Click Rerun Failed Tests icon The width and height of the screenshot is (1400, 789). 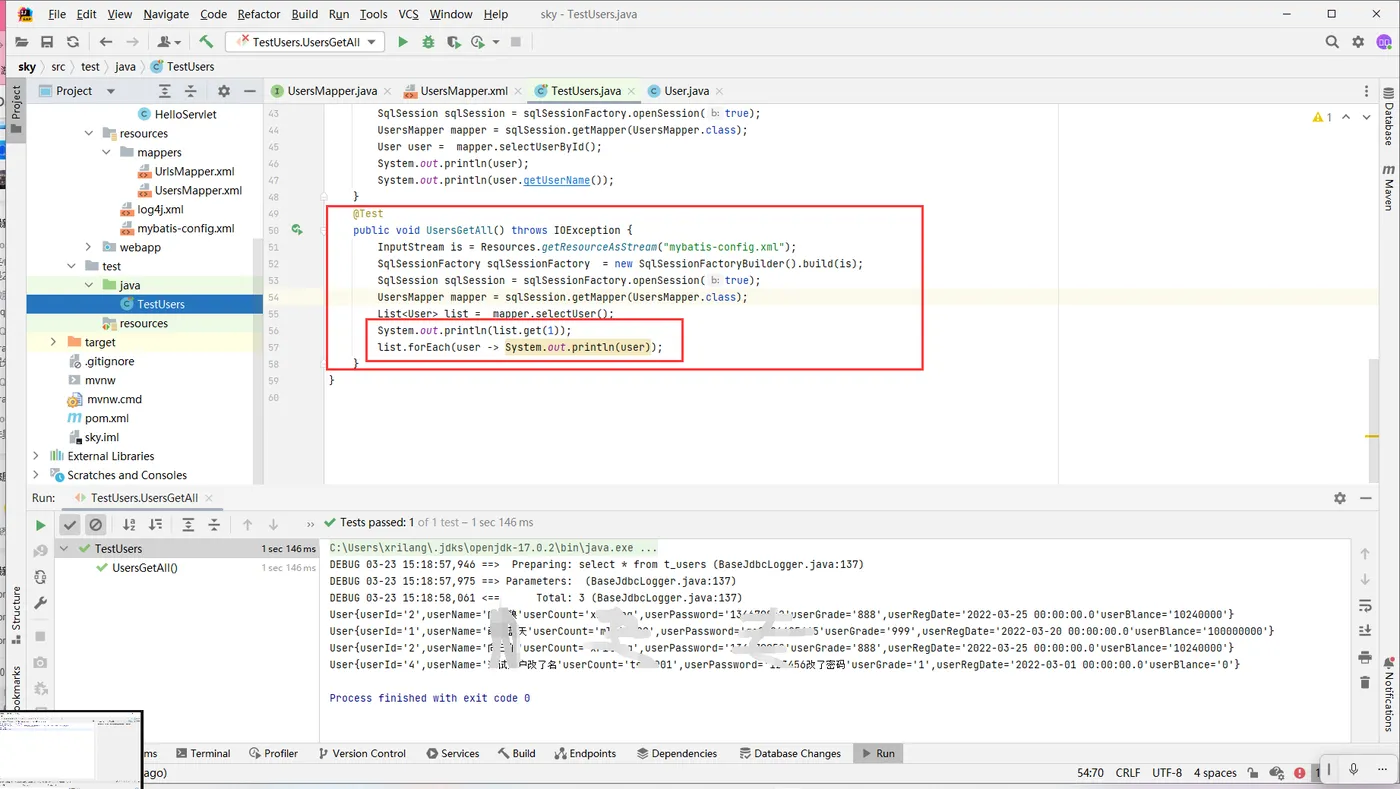coord(40,551)
